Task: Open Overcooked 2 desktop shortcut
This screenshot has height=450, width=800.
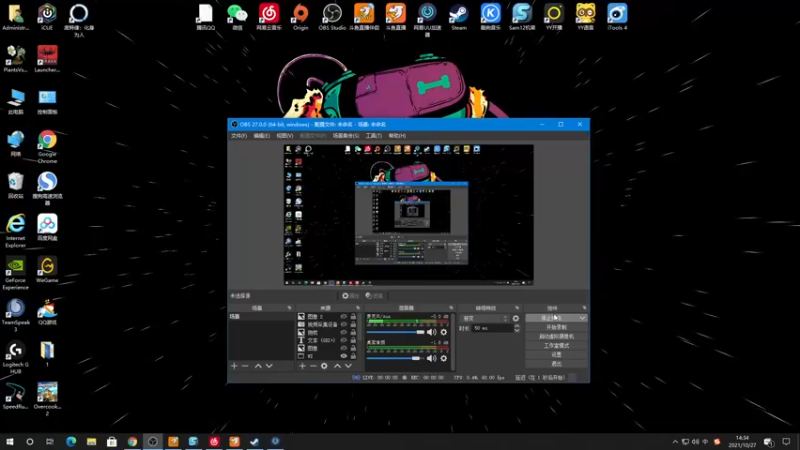Action: [47, 399]
